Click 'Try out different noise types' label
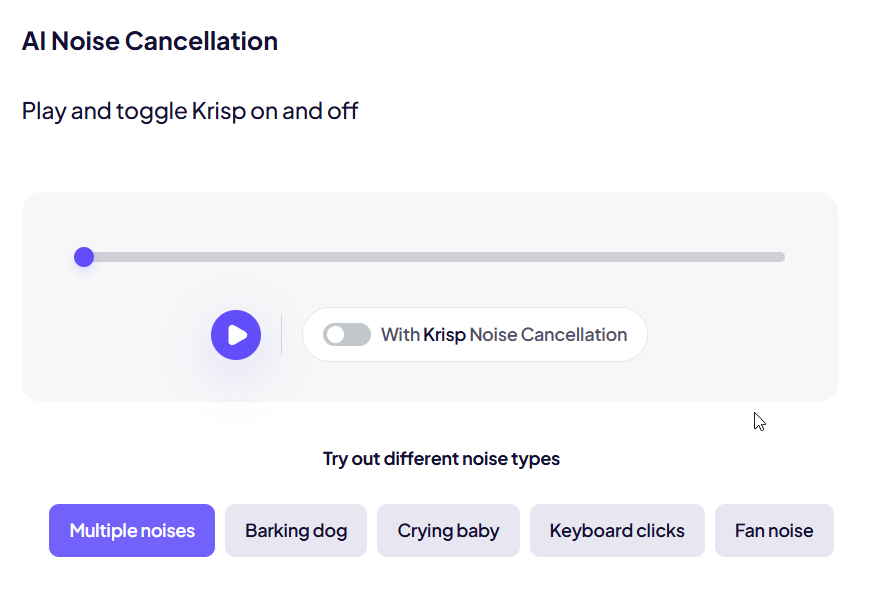893x607 pixels. pos(441,459)
